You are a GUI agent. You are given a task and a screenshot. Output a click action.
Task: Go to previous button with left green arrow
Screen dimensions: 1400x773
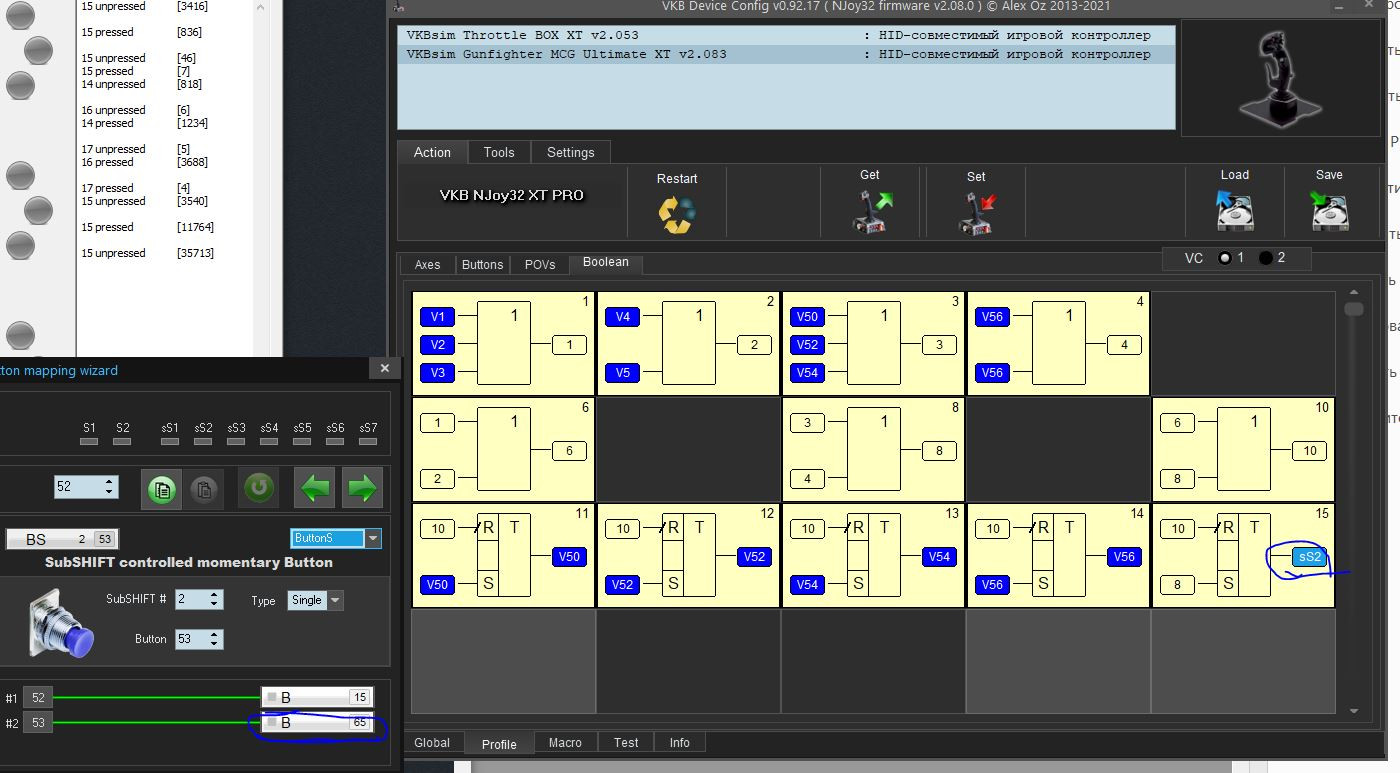click(x=315, y=488)
